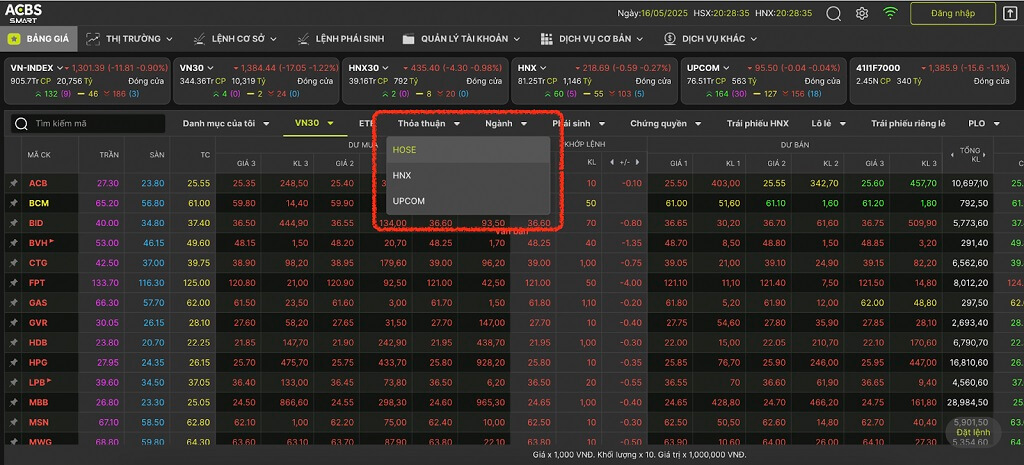Pin the HDB stock row

[13, 342]
